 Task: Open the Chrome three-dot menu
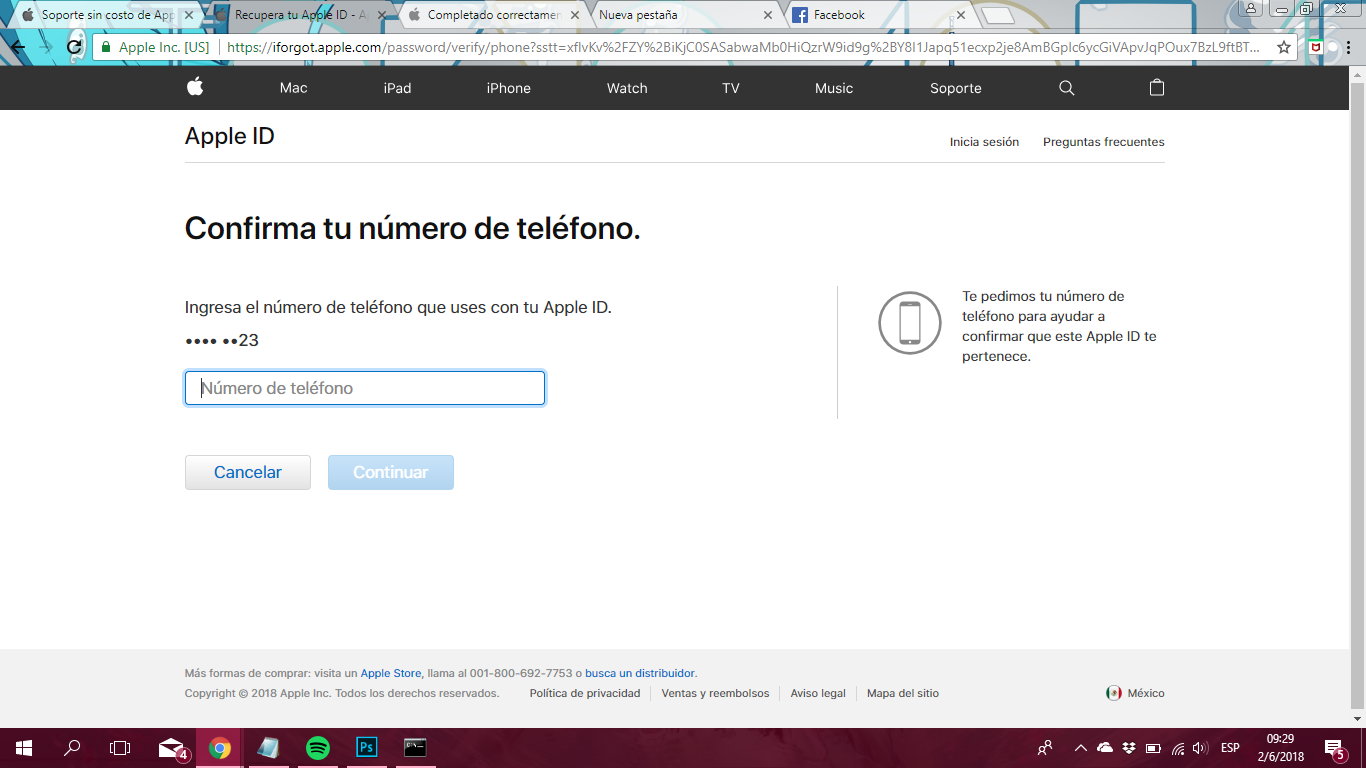[x=1347, y=47]
